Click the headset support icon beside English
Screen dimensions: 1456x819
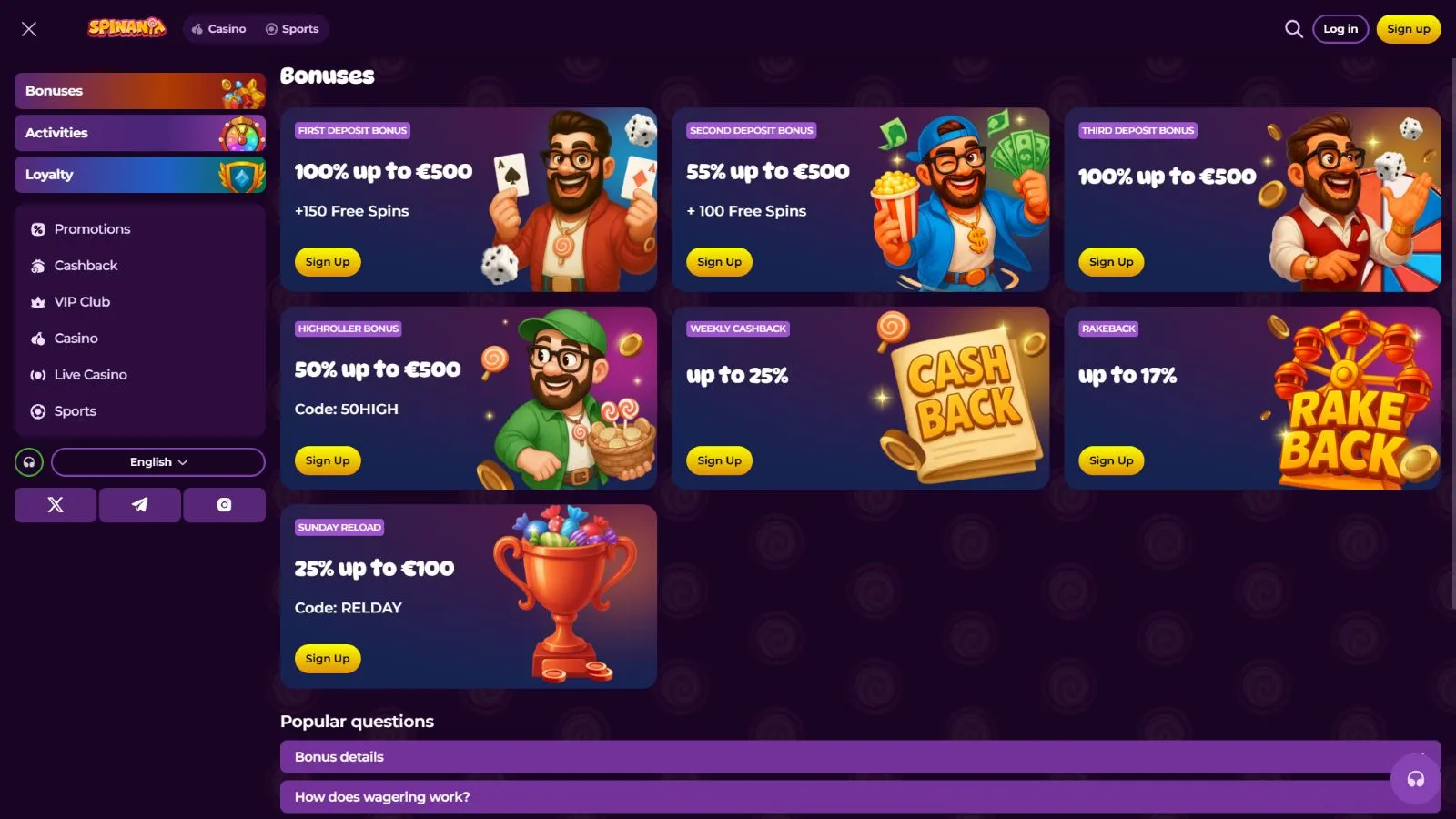29,462
